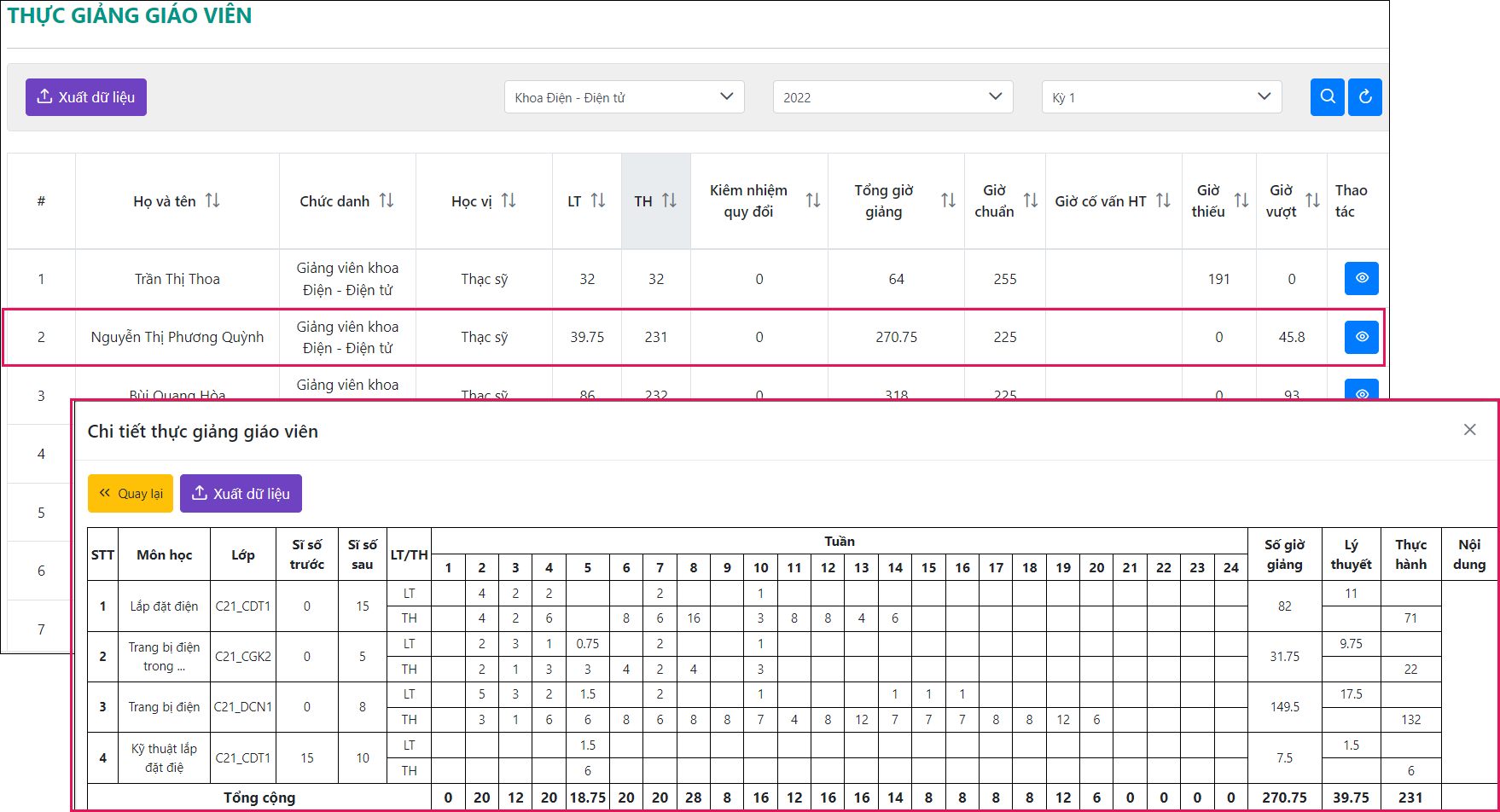The image size is (1500, 812).
Task: Click the purple Xuất dữ liệu button at top
Action: [x=86, y=97]
